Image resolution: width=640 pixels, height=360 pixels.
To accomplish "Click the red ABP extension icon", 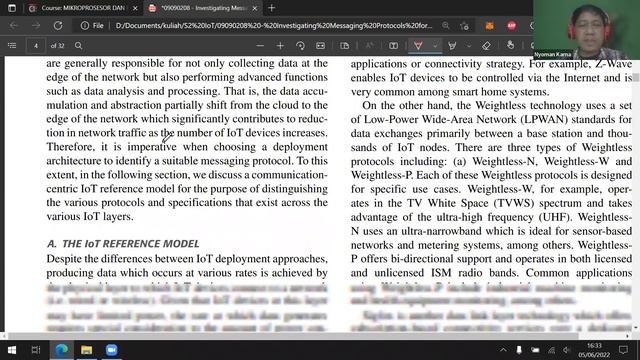I will [511, 26].
